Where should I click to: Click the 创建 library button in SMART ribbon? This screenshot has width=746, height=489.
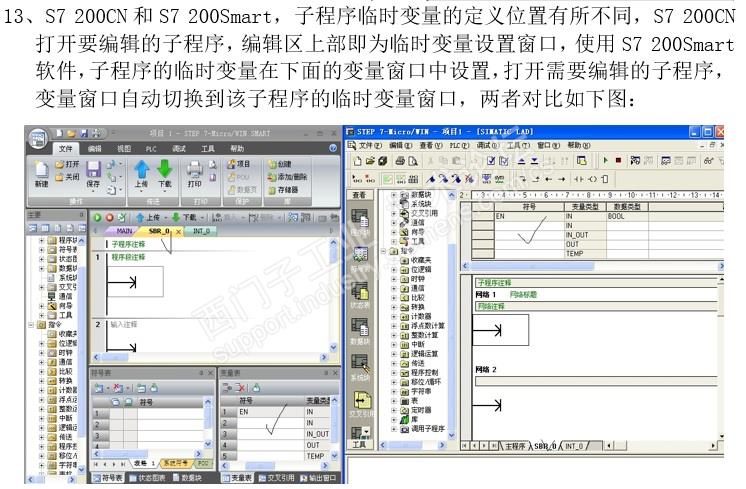click(280, 164)
